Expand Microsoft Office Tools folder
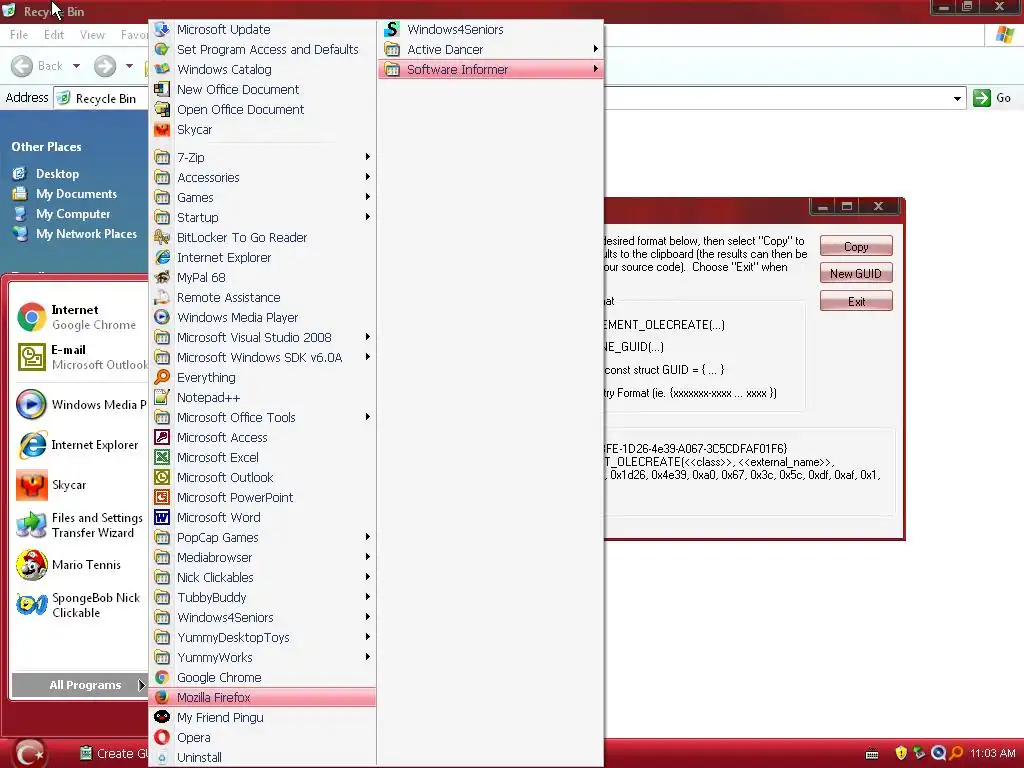 click(261, 417)
